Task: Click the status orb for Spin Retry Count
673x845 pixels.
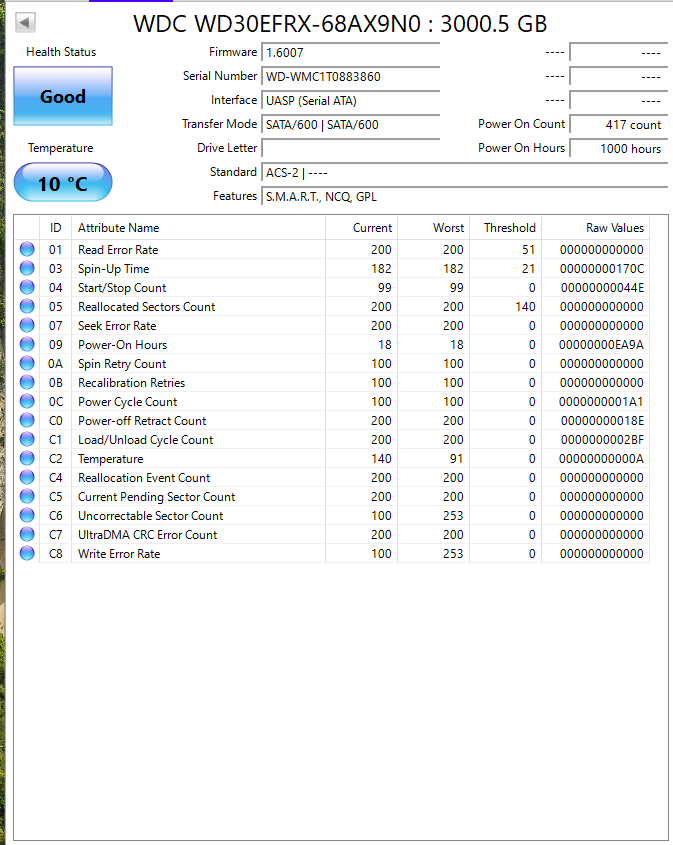Action: click(27, 363)
